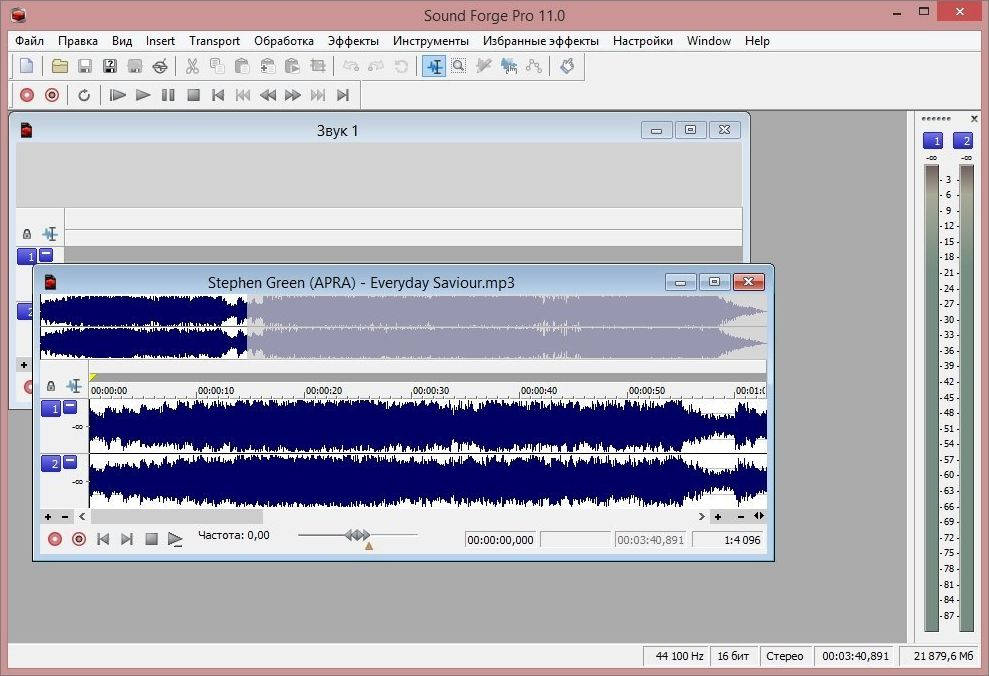Open the Transport menu

pos(214,41)
